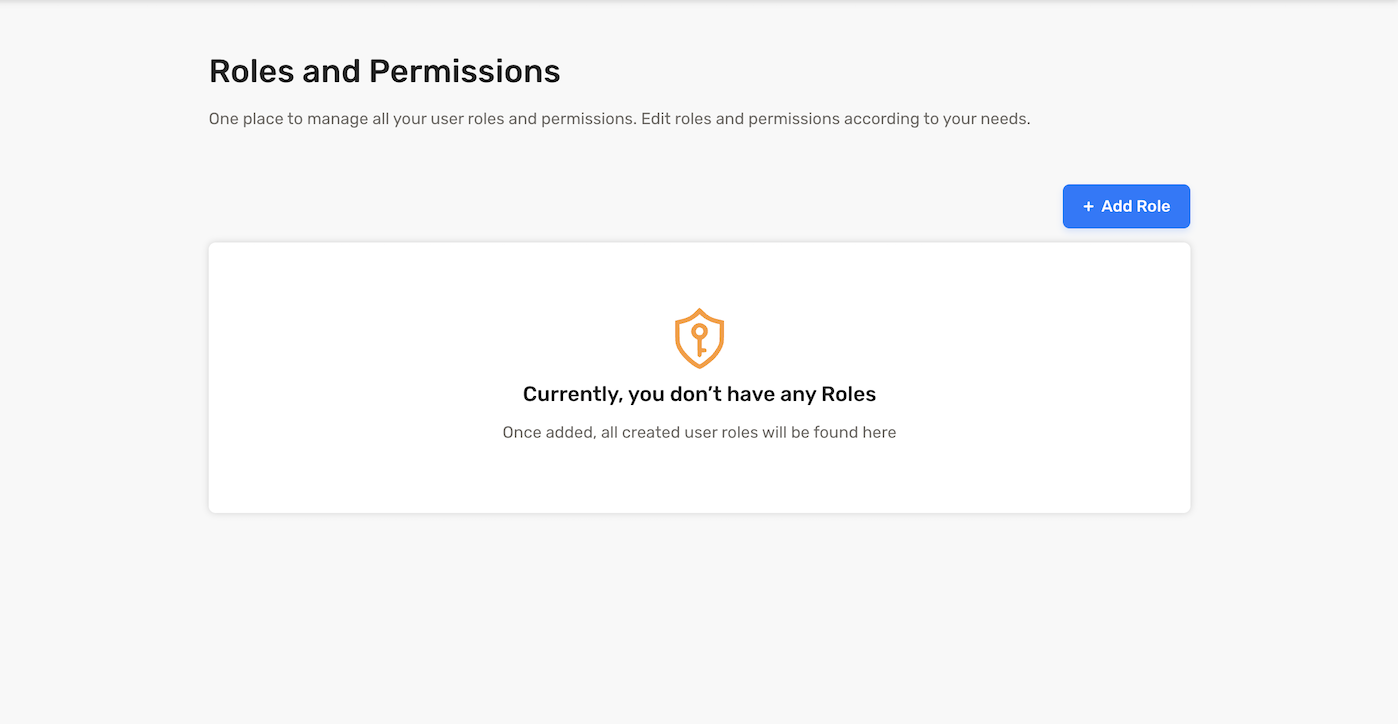Click "One place" at the description start
Viewport: 1398px width, 724px height.
coord(242,119)
